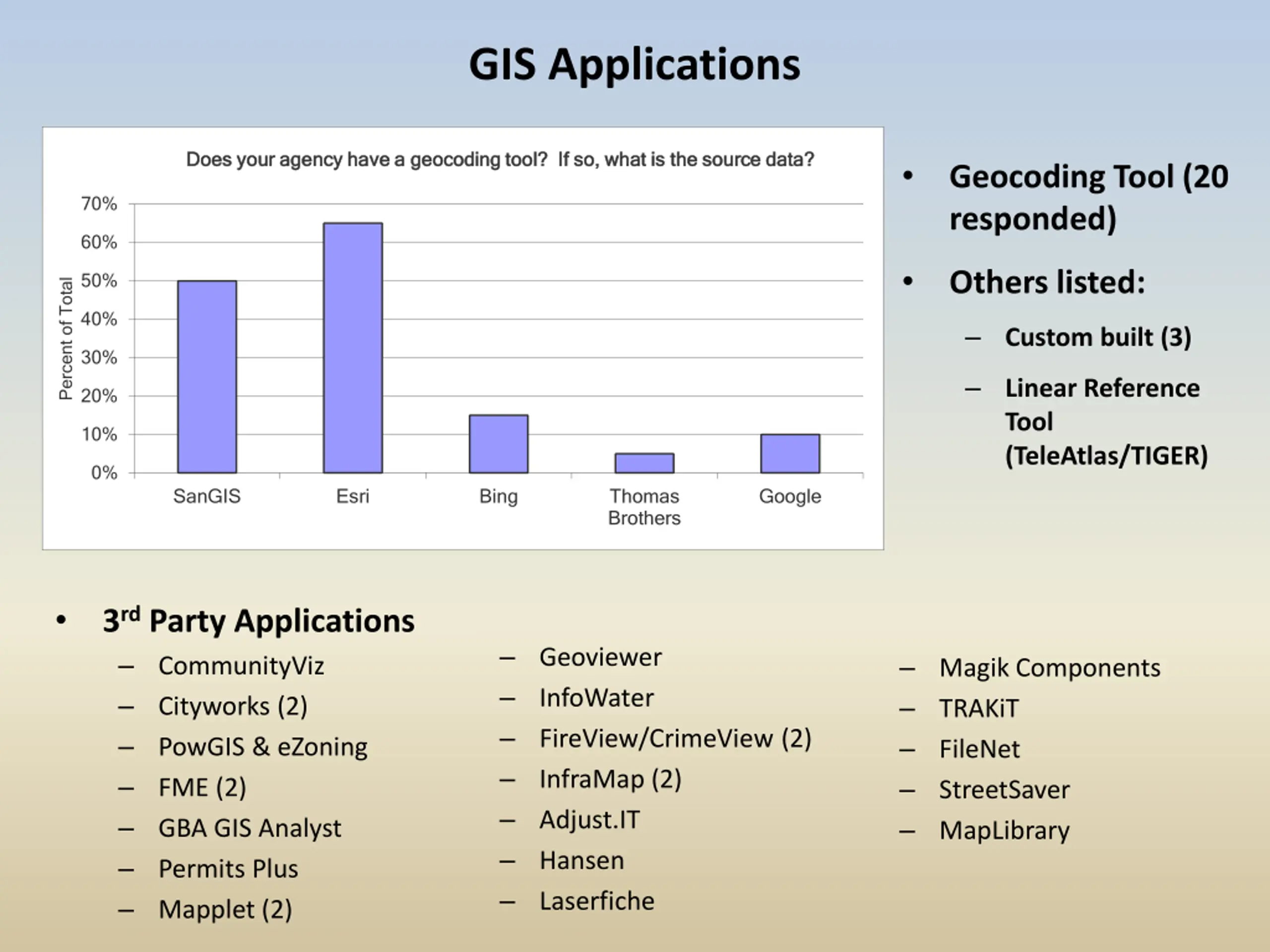Image resolution: width=1270 pixels, height=952 pixels.
Task: Select the 'InfoWater' list item
Action: (x=596, y=698)
